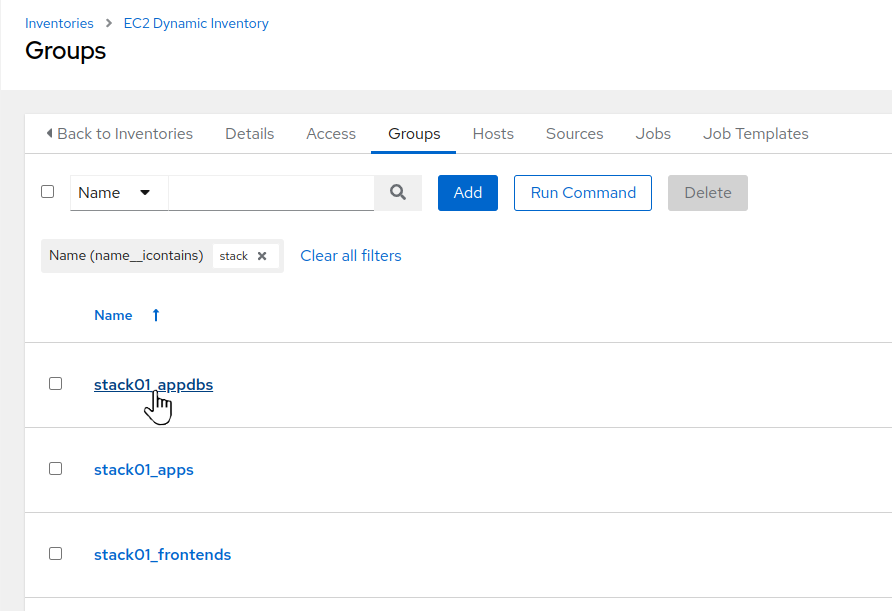Check the stack01_apps row checkbox

pos(55,469)
